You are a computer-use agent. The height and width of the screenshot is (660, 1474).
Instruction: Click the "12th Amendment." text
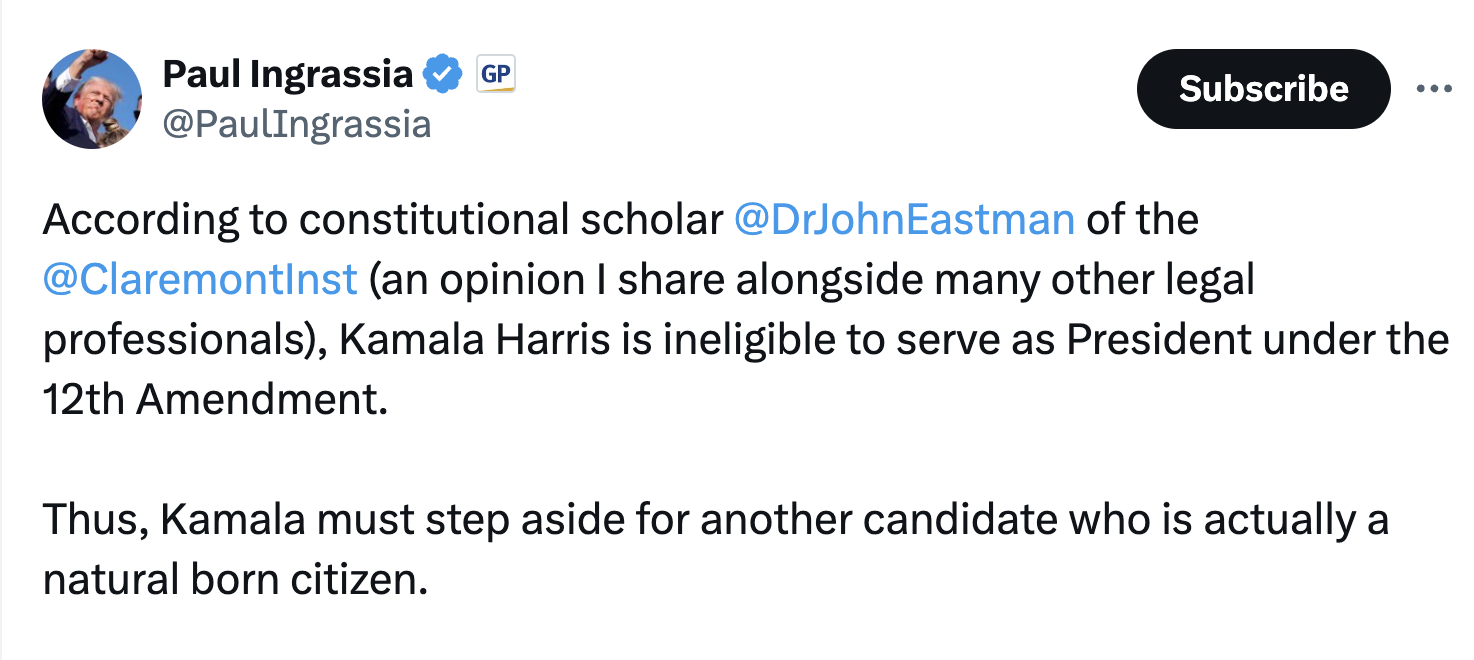(214, 399)
